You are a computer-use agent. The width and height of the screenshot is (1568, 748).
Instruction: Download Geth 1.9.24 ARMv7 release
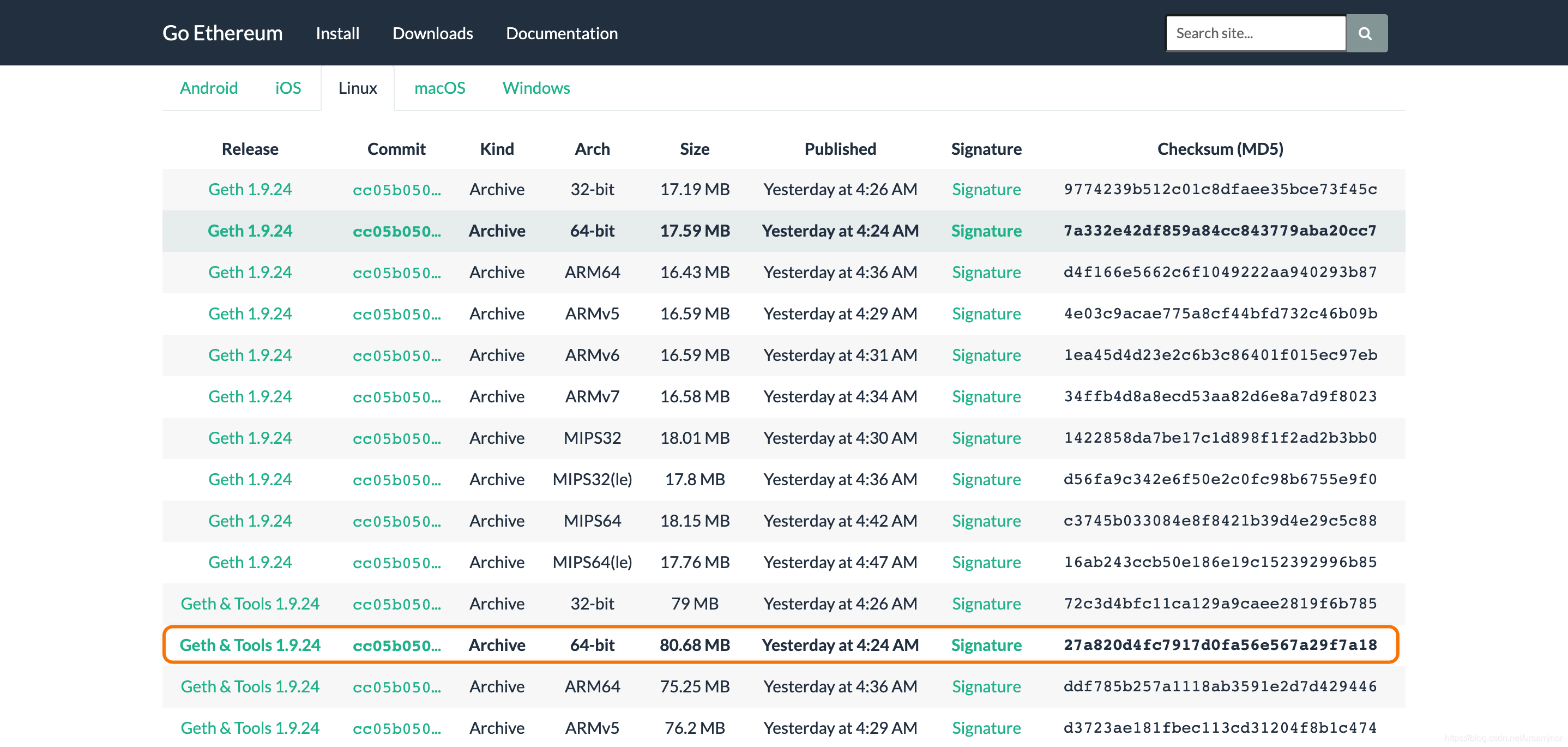point(250,396)
